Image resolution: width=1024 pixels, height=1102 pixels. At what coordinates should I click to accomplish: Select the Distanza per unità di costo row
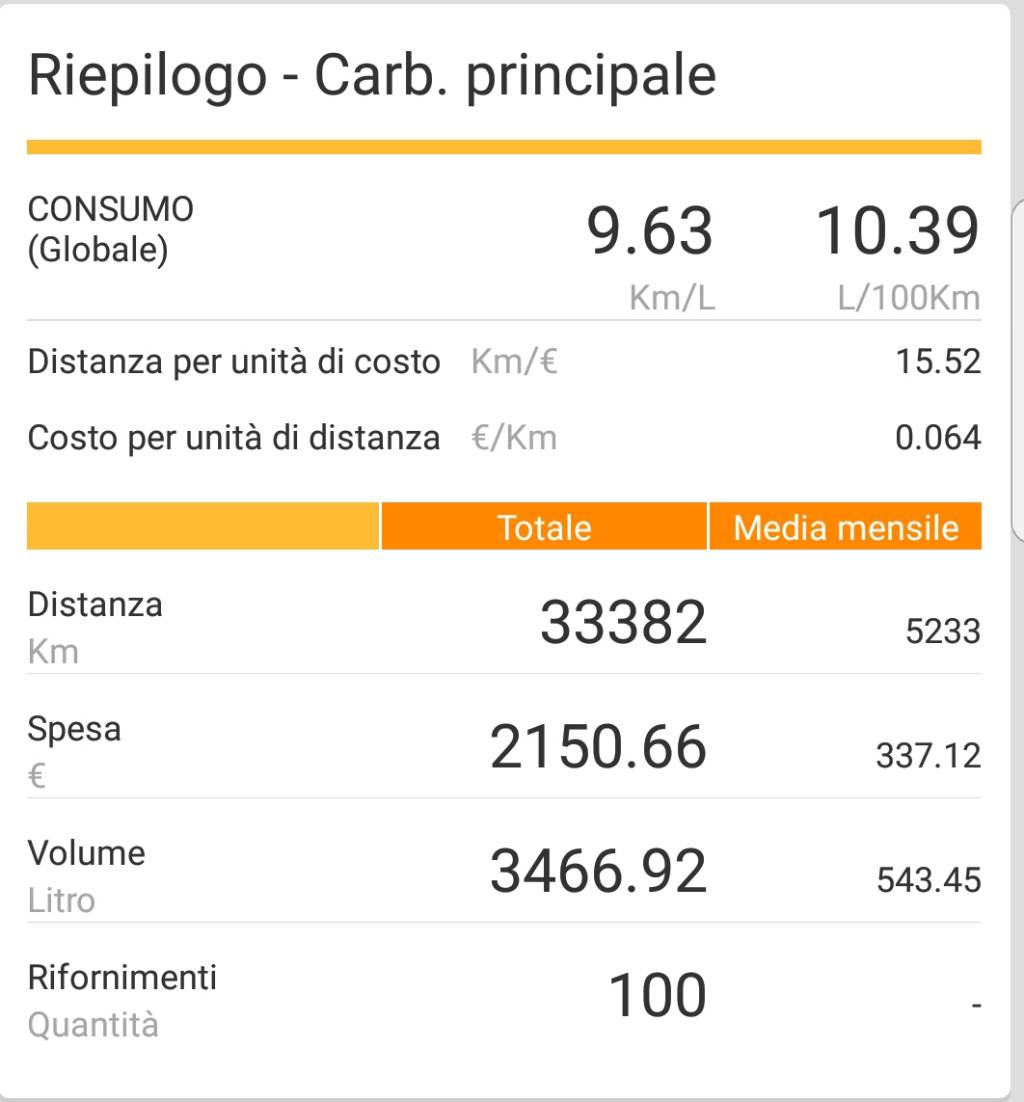(x=234, y=361)
